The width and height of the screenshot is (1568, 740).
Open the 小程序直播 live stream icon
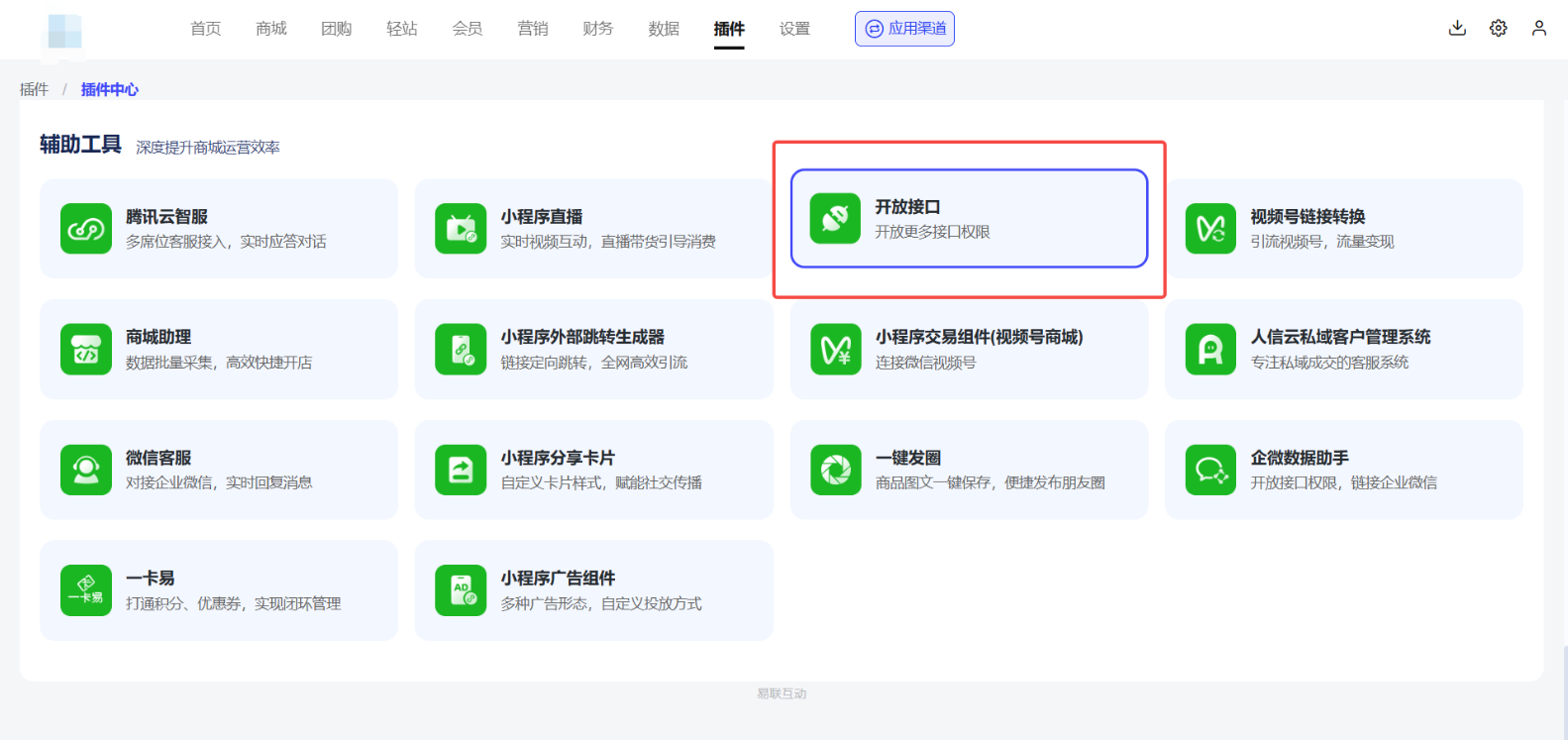click(461, 229)
